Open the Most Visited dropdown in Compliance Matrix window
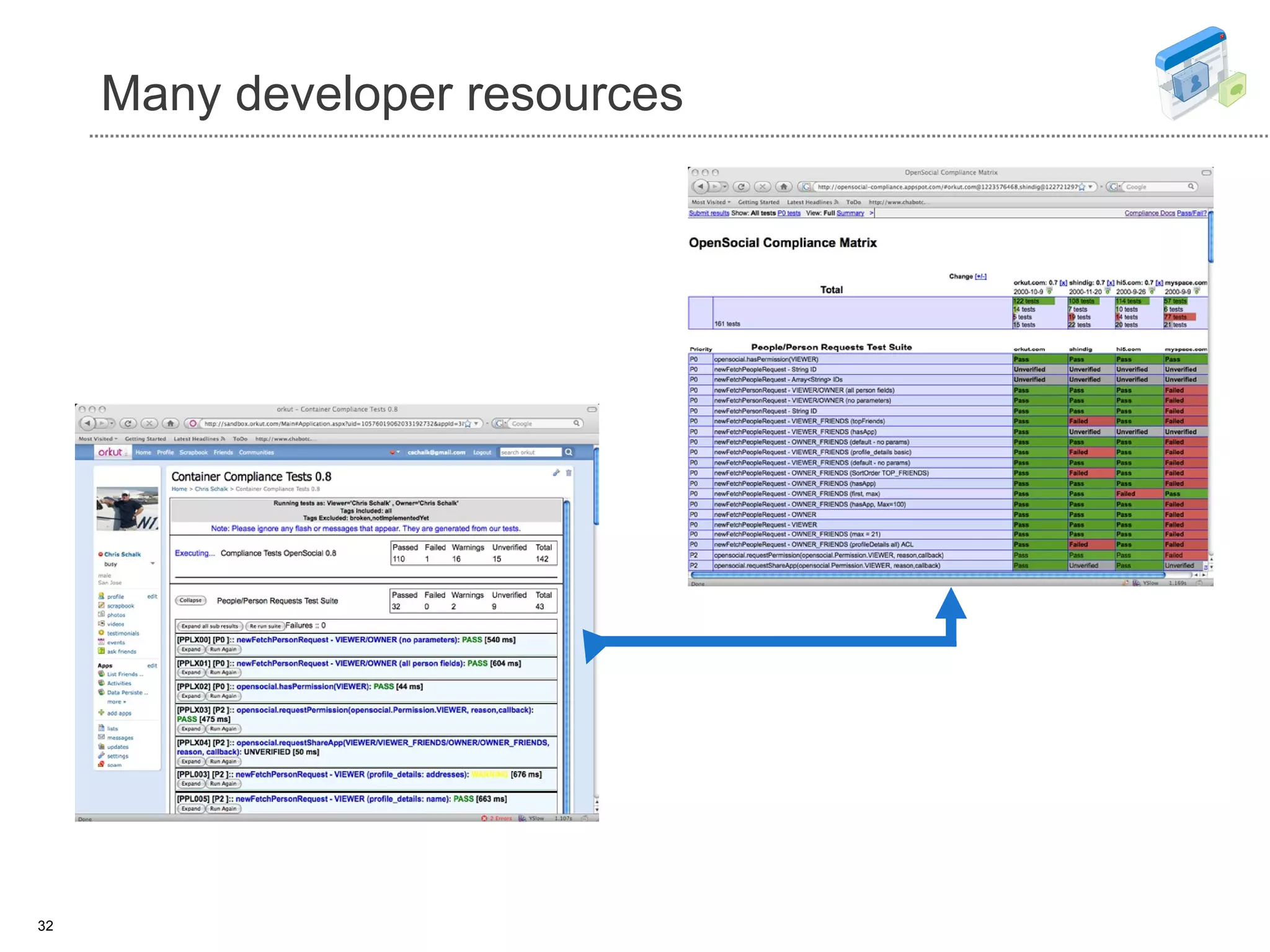 tap(711, 202)
